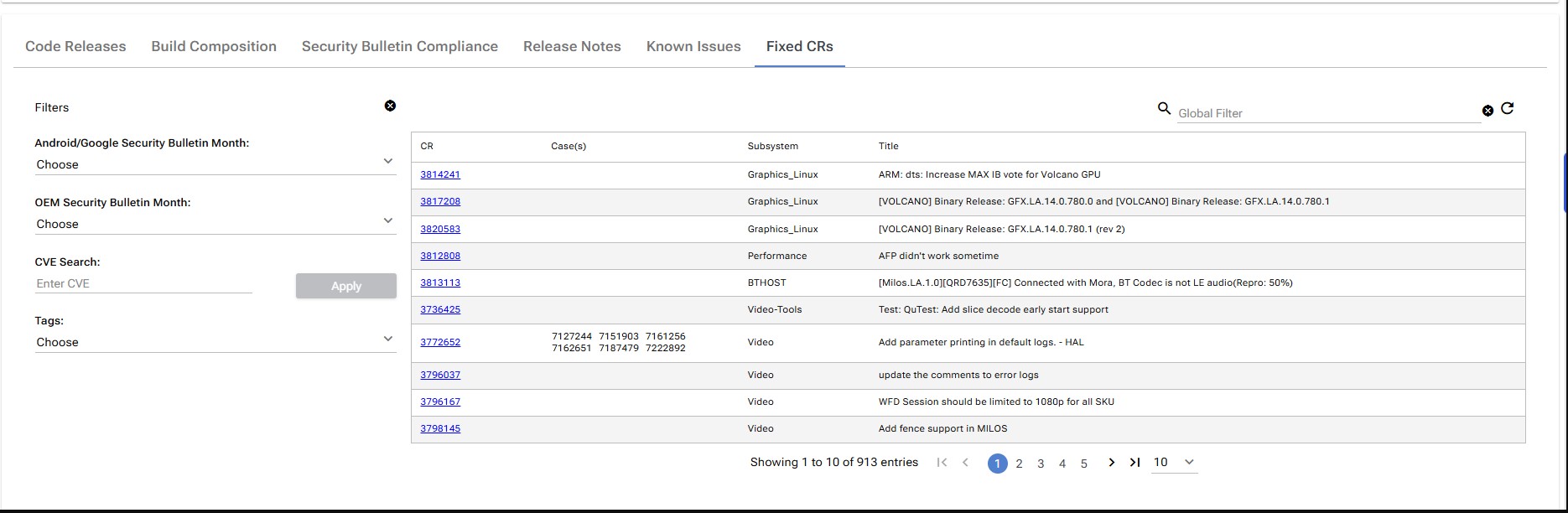This screenshot has height=513, width=1568.
Task: Clear all filters with the X icon
Action: pyautogui.click(x=390, y=106)
